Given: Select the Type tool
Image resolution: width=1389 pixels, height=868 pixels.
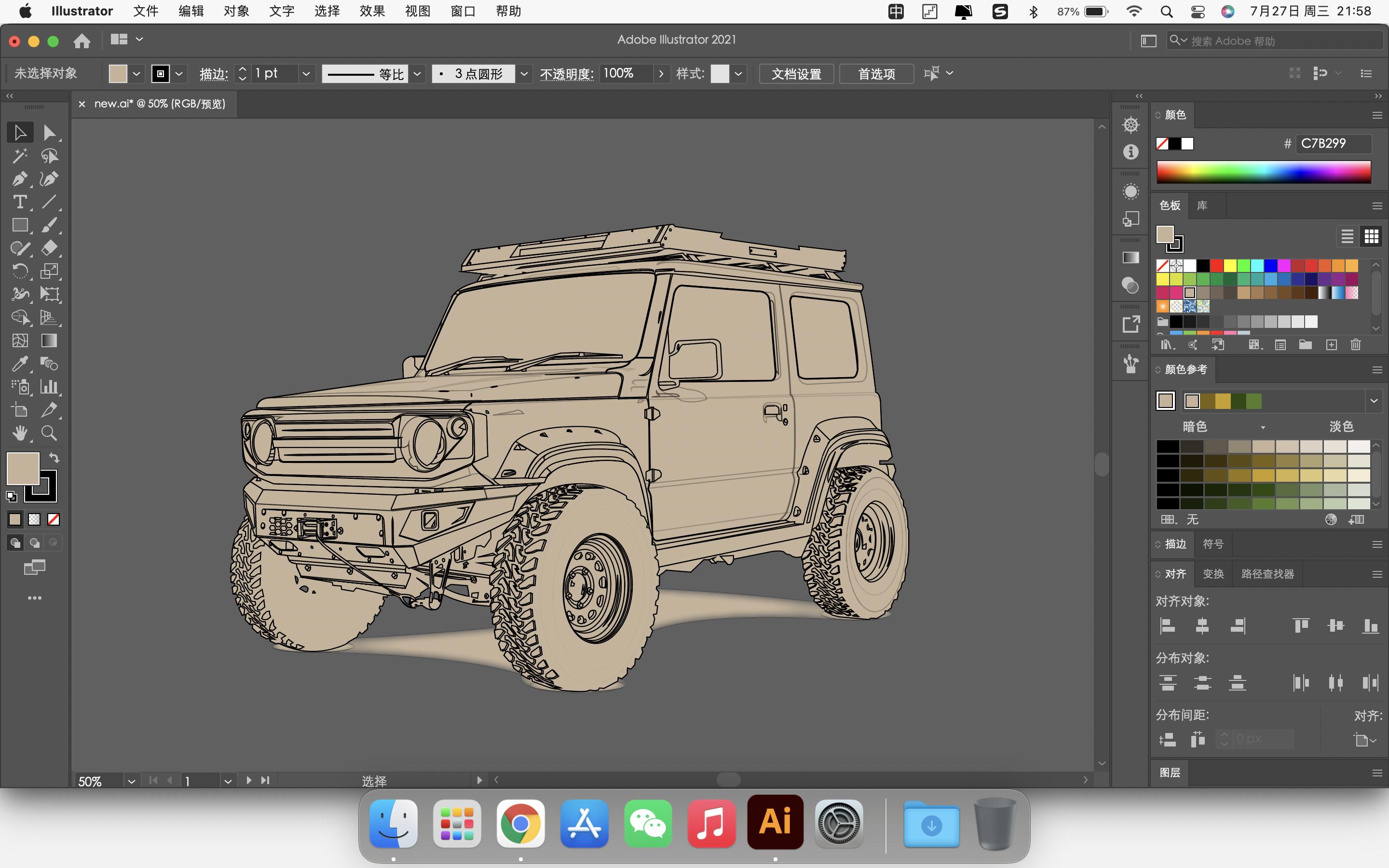Looking at the screenshot, I should [x=19, y=202].
